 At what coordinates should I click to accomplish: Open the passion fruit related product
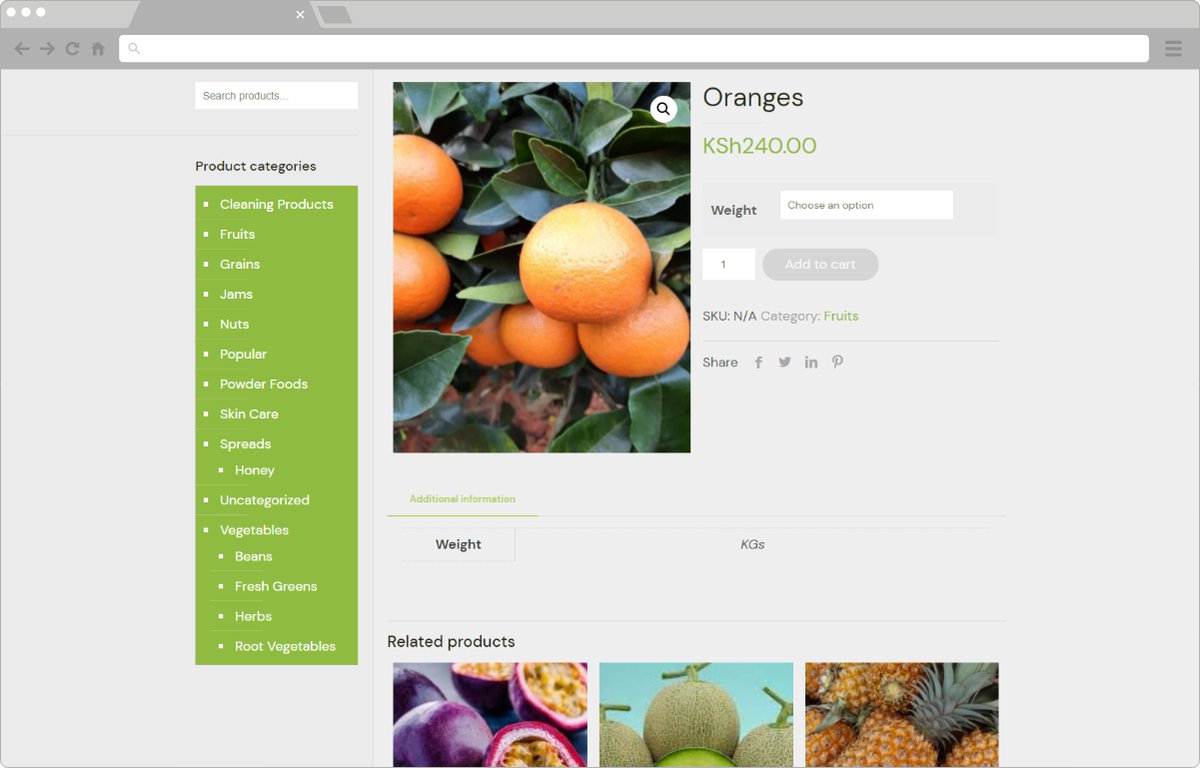coord(490,714)
